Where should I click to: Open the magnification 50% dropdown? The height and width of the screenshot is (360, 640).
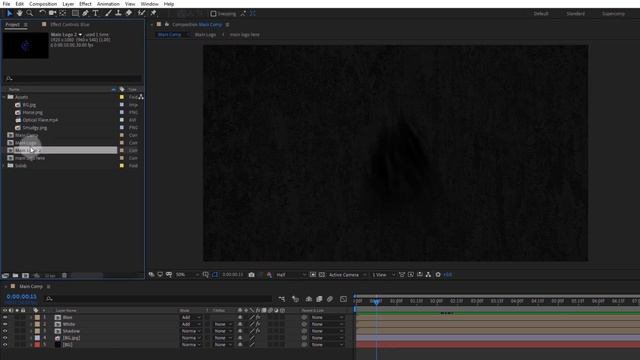pyautogui.click(x=187, y=275)
